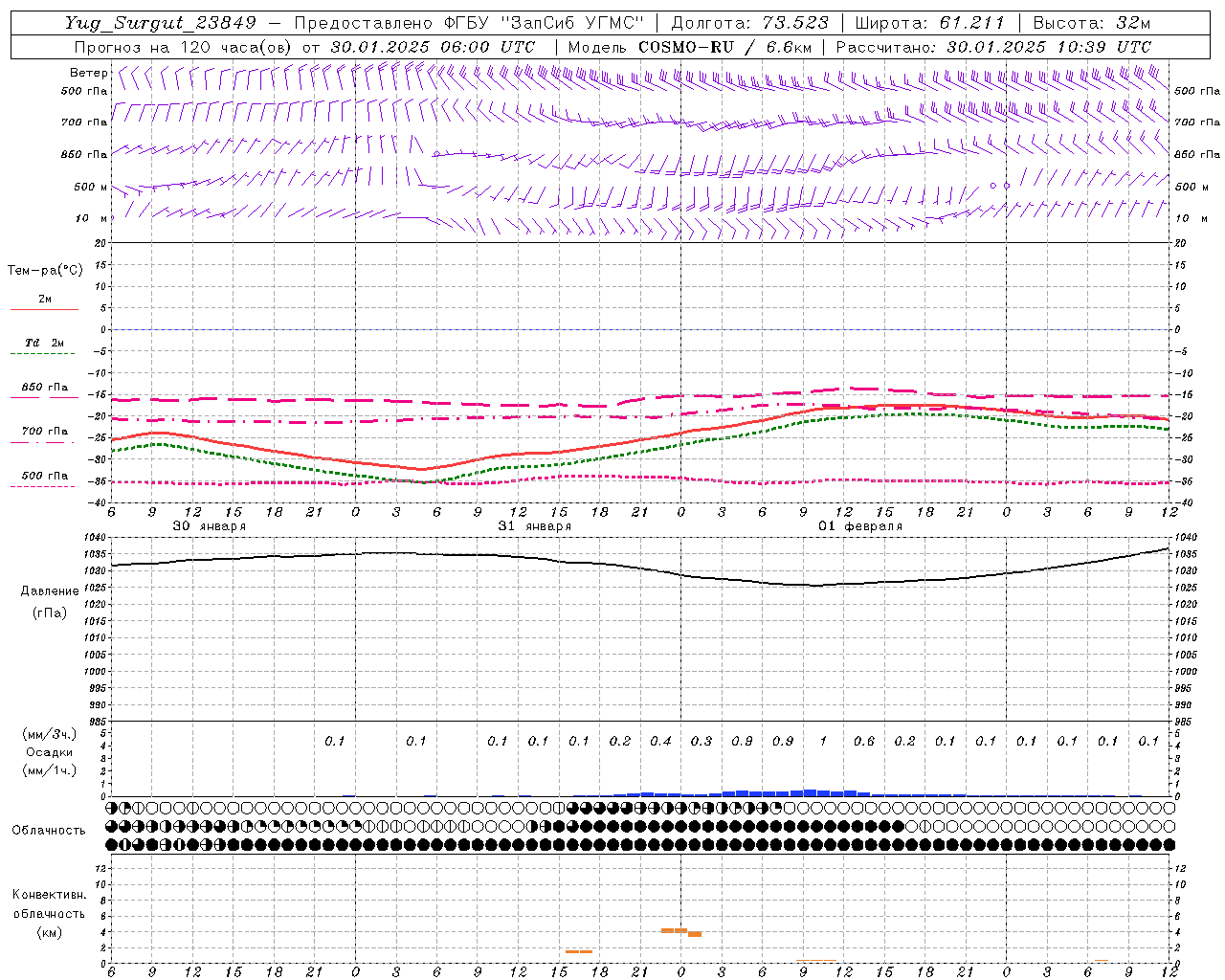1225x980 pixels.
Task: Click the 0.3 precipitation value
Action: [702, 742]
